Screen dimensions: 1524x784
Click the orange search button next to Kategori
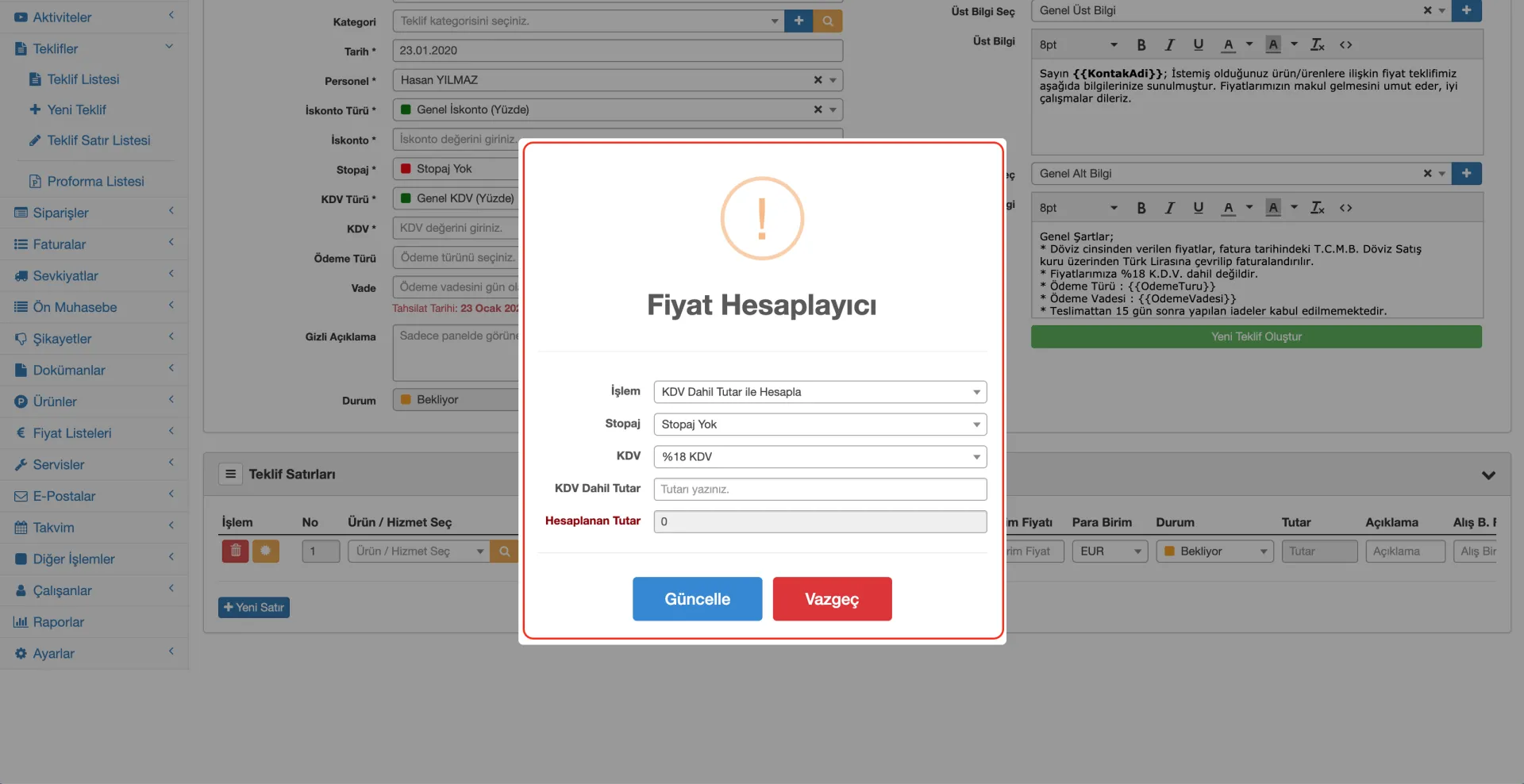(x=828, y=21)
